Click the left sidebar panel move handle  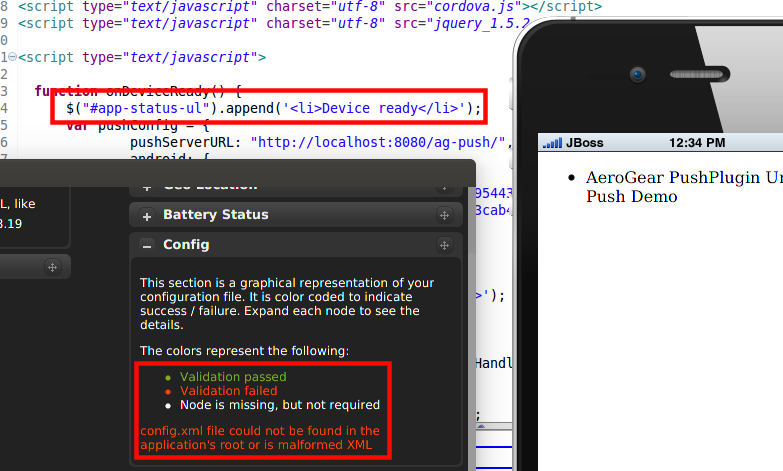pos(53,267)
